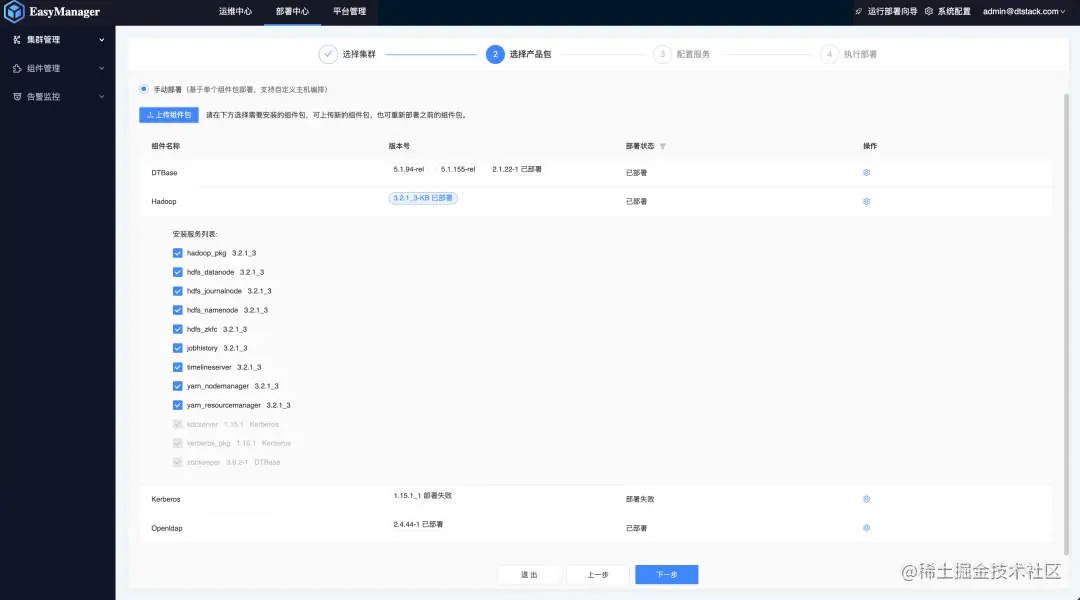Image resolution: width=1080 pixels, height=600 pixels.
Task: Toggle the hdfs_journalnode checkbox
Action: pos(178,291)
